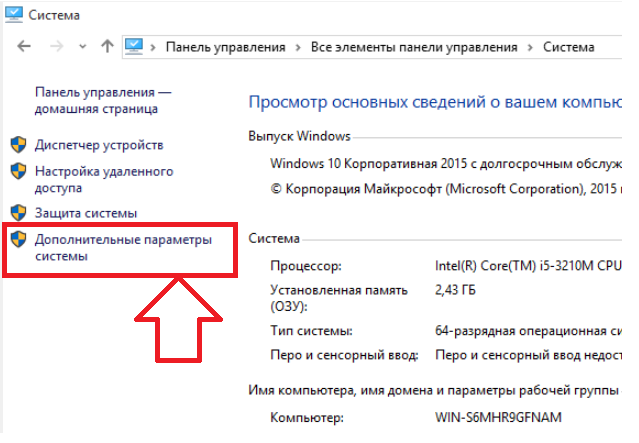Open Панель управления breadcrumb
This screenshot has height=443, width=639.
click(225, 47)
